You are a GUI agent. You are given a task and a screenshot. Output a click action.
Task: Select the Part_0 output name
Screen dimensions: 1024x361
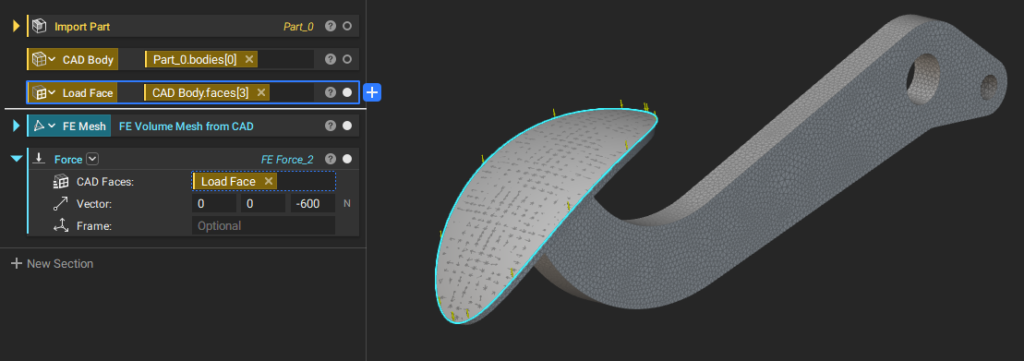[x=298, y=27]
